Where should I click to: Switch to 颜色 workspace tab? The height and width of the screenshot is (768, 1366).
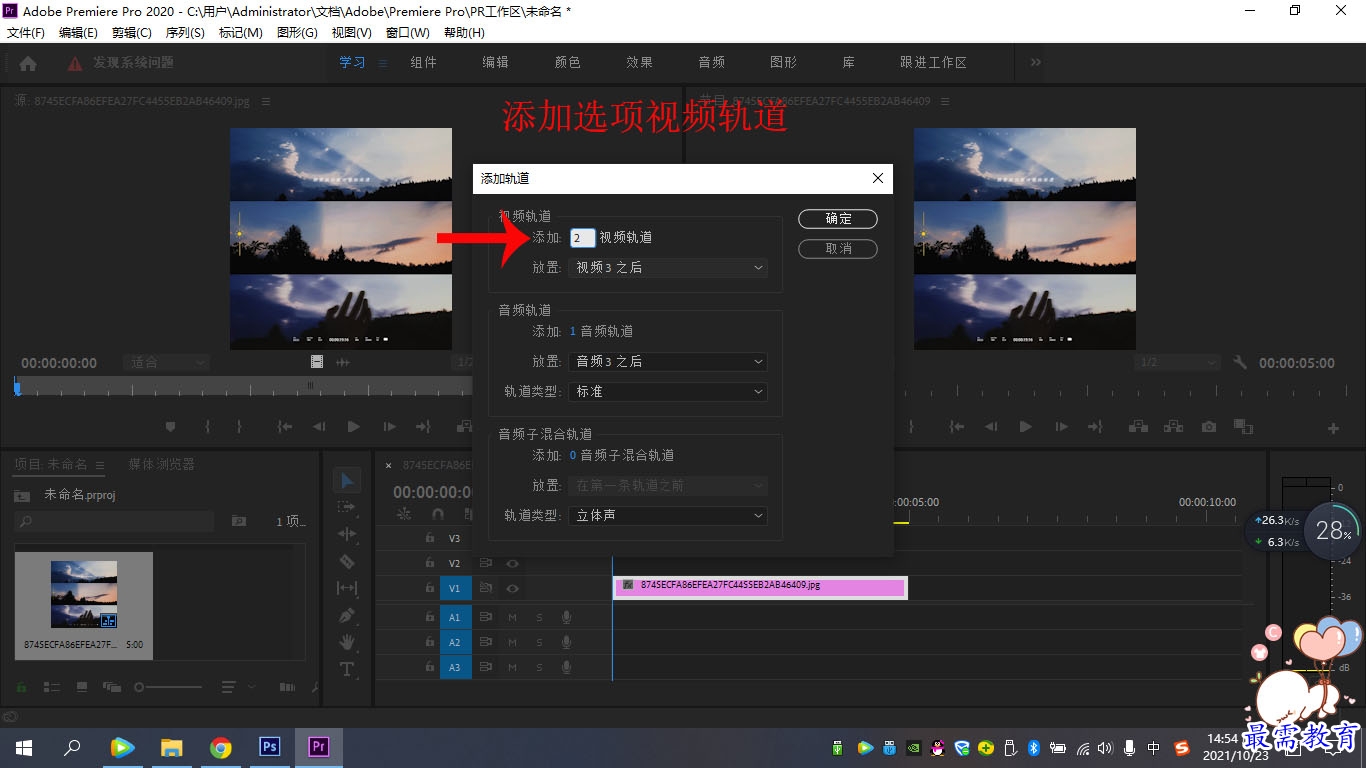pos(568,62)
